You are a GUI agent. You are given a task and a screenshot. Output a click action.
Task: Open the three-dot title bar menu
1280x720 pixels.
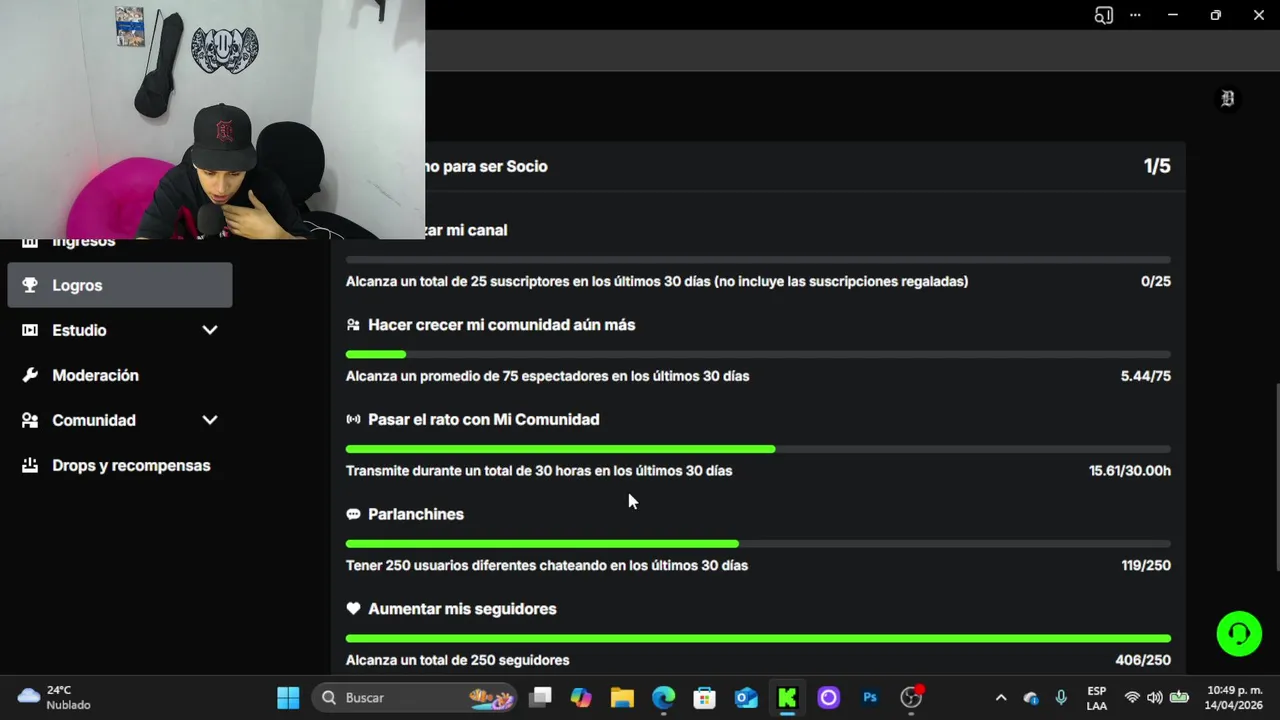point(1135,15)
